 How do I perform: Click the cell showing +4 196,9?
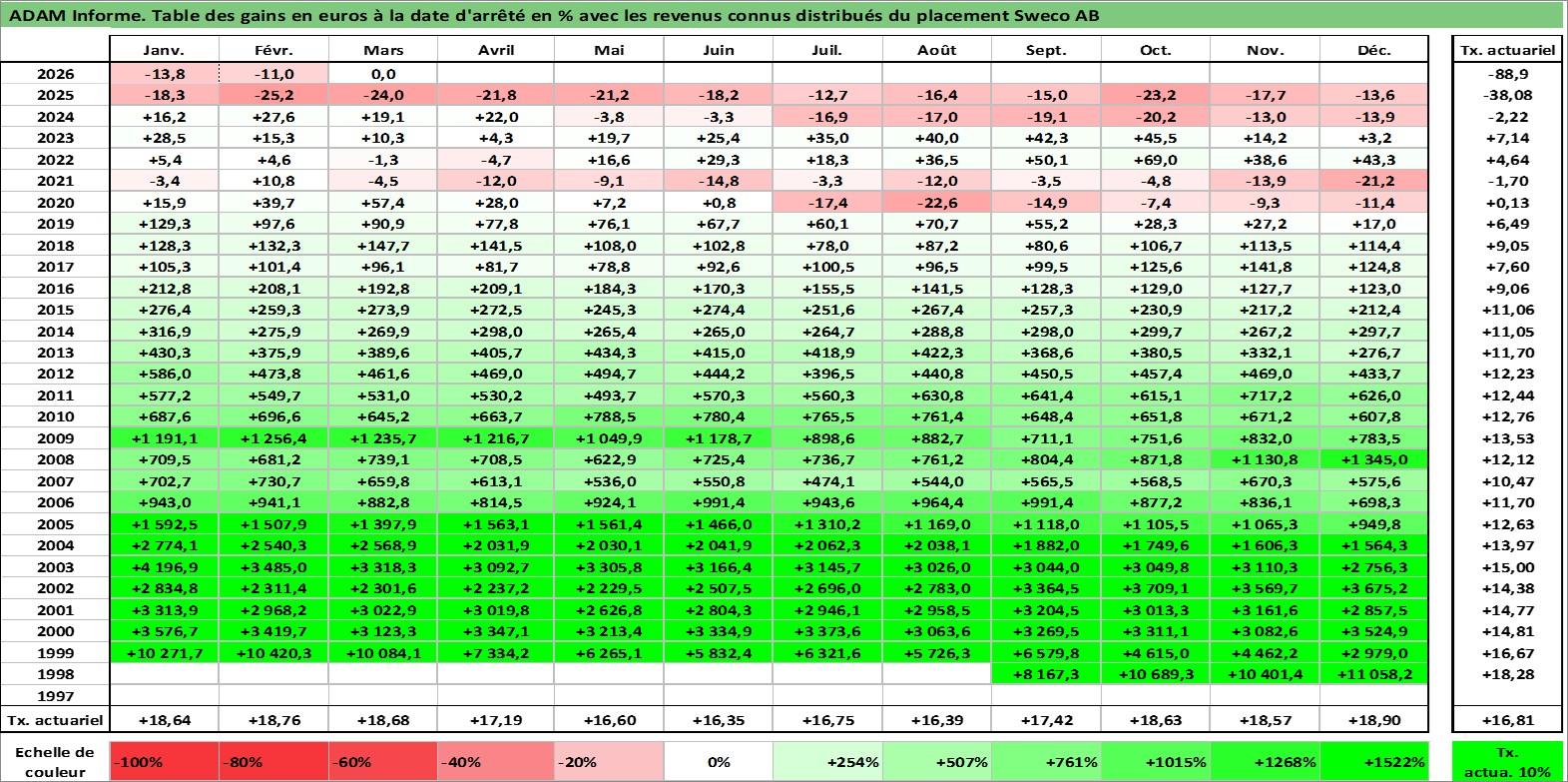pos(164,567)
